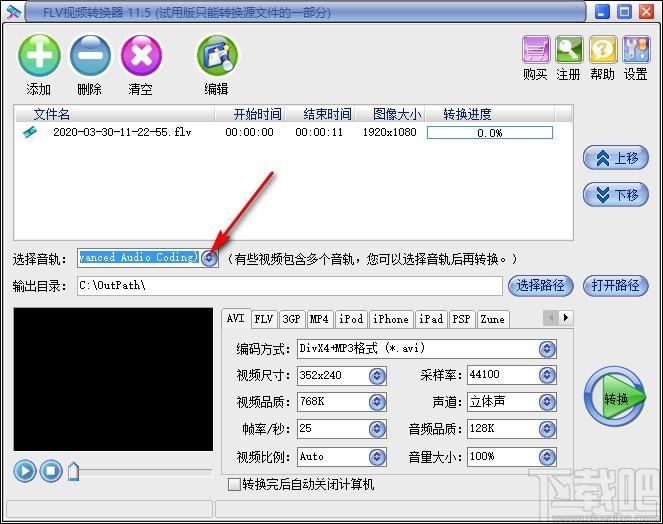Click the end time 00:00:11 cell
The height and width of the screenshot is (524, 663).
319,132
